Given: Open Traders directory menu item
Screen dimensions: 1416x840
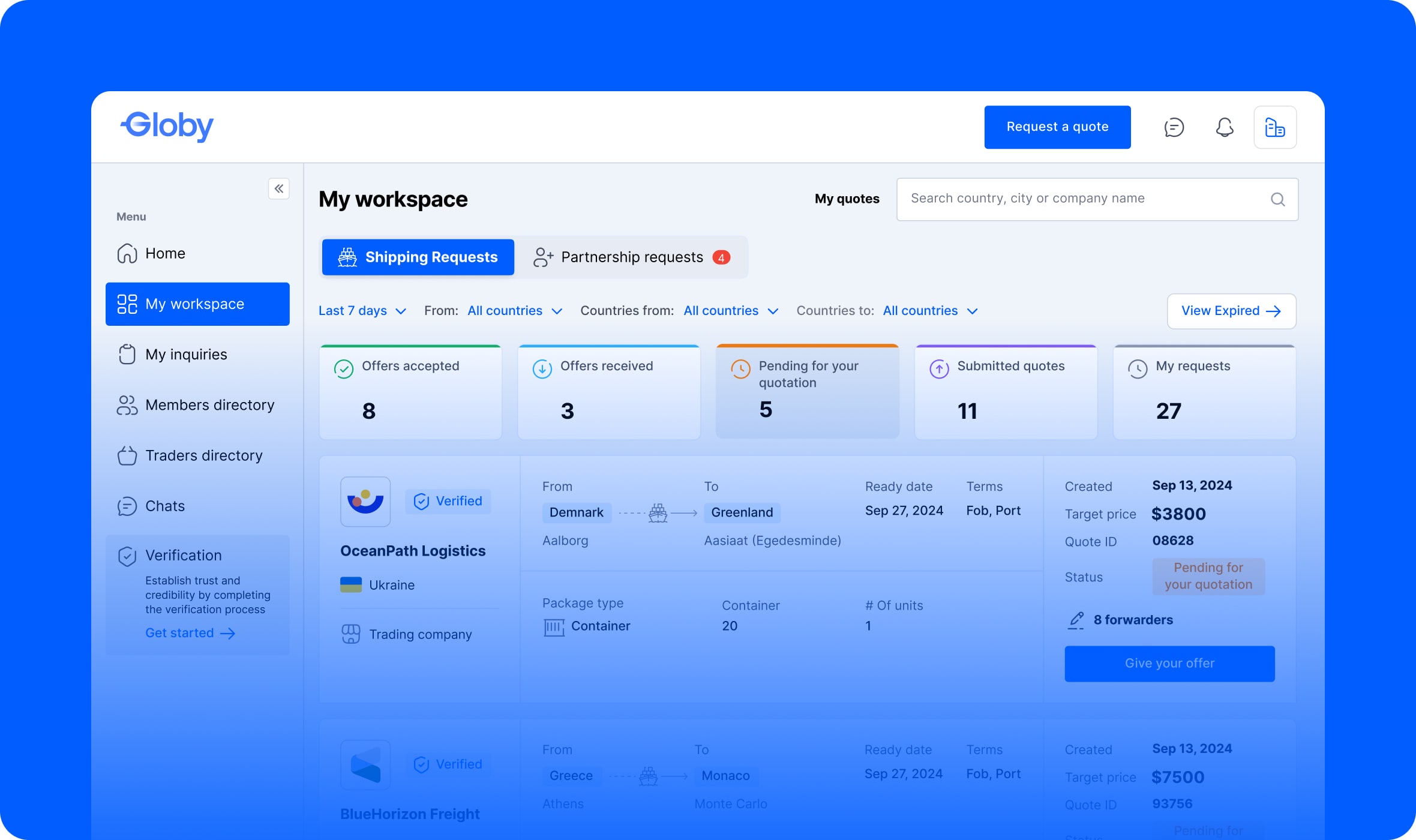Looking at the screenshot, I should [x=197, y=455].
